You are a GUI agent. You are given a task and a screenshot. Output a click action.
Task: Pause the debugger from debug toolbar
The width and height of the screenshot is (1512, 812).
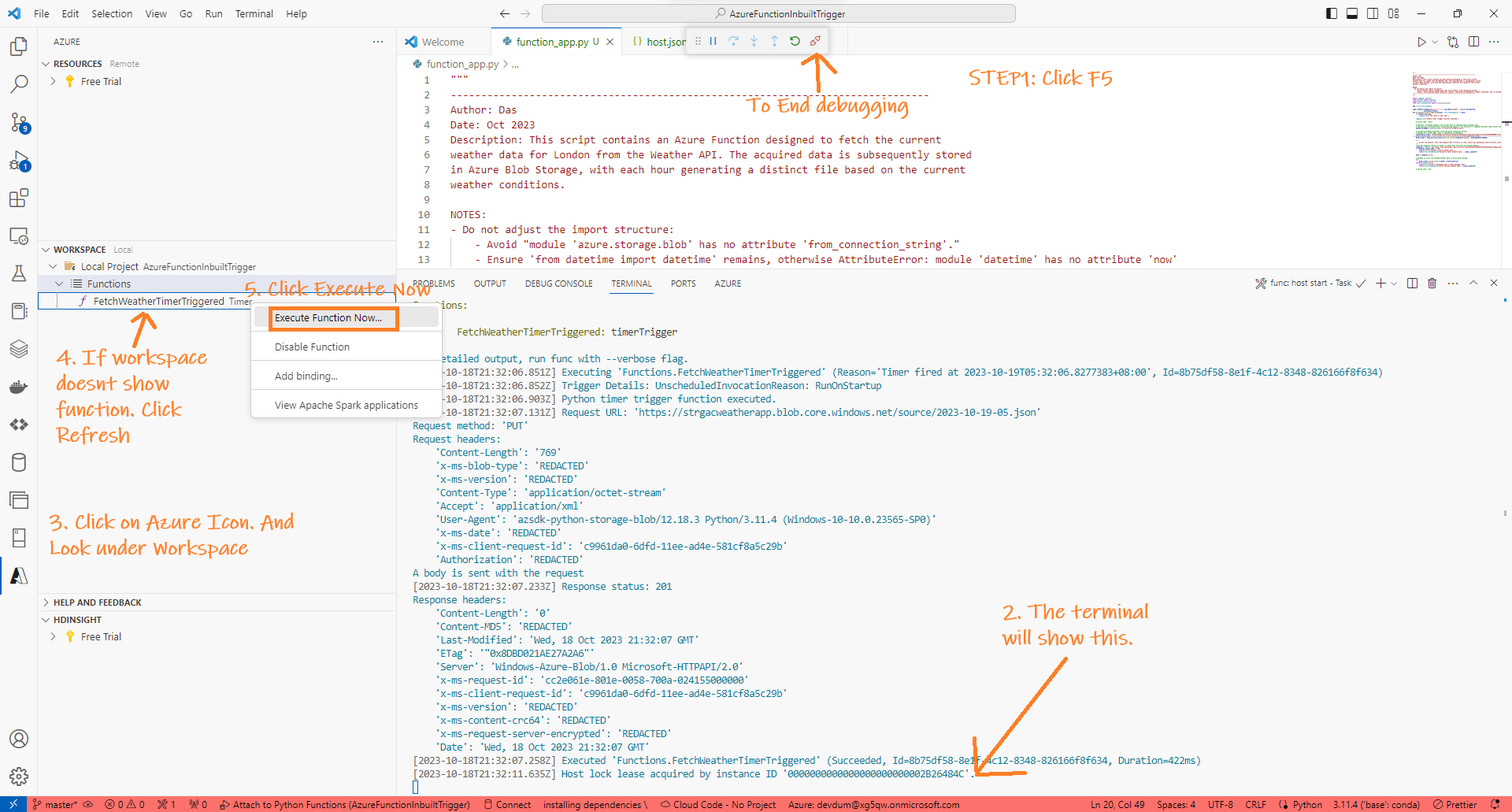click(x=713, y=41)
